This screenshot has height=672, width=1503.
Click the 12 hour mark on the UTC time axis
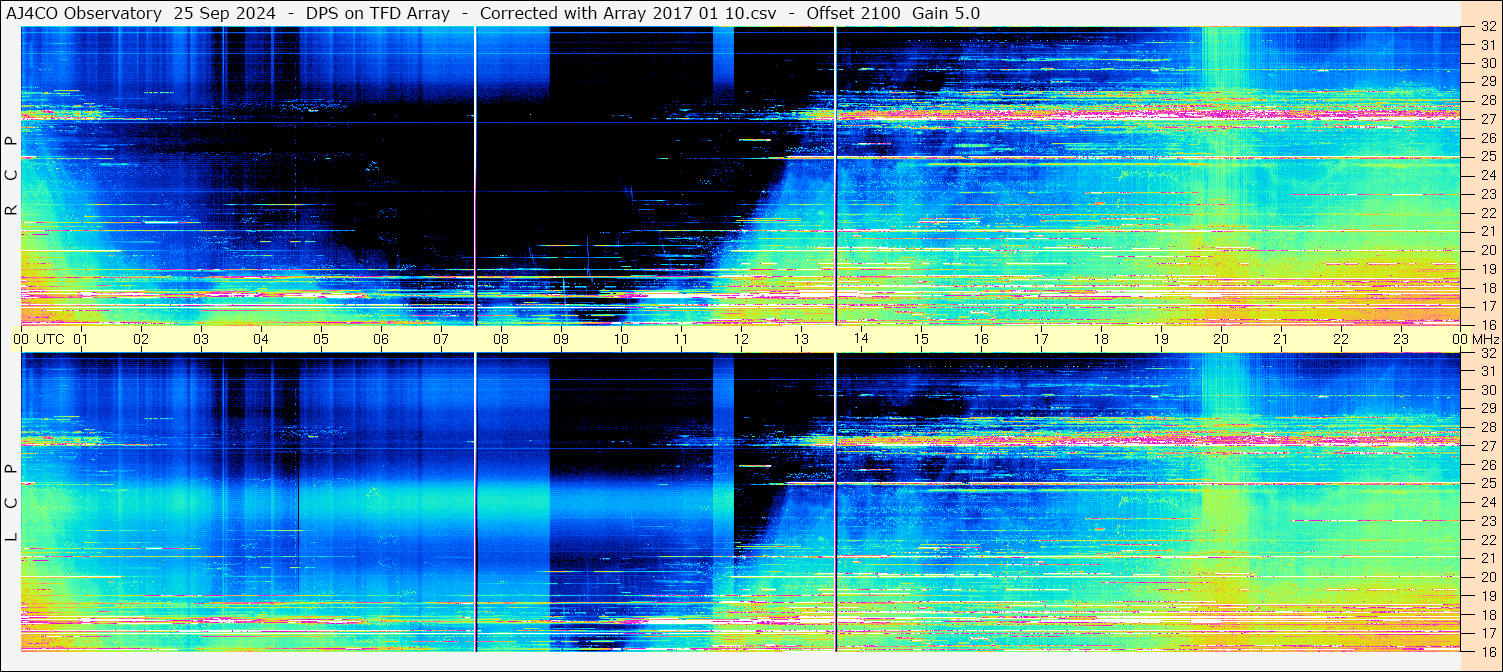coord(741,339)
